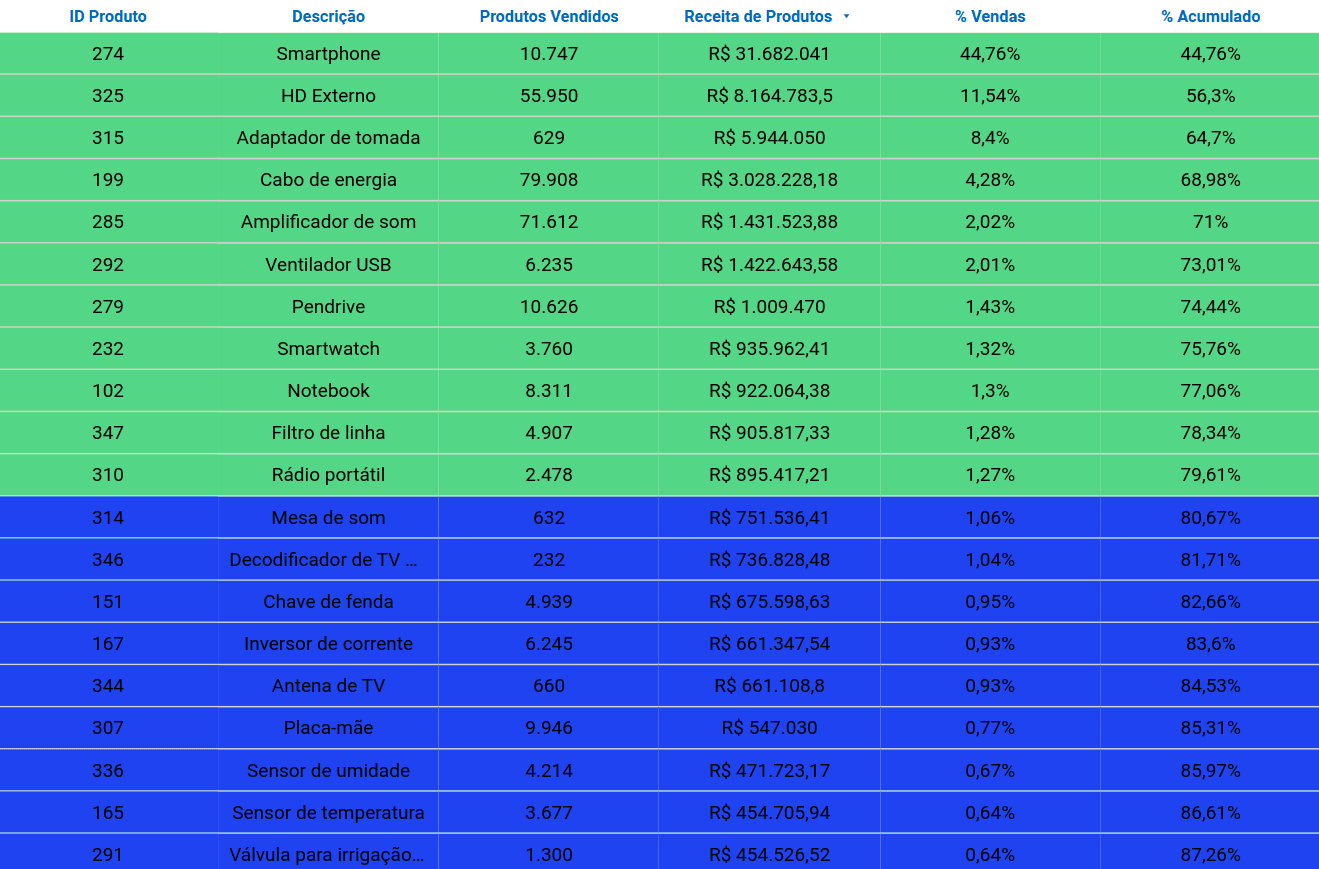Click the HD Externo row description
This screenshot has height=869, width=1319.
328,96
